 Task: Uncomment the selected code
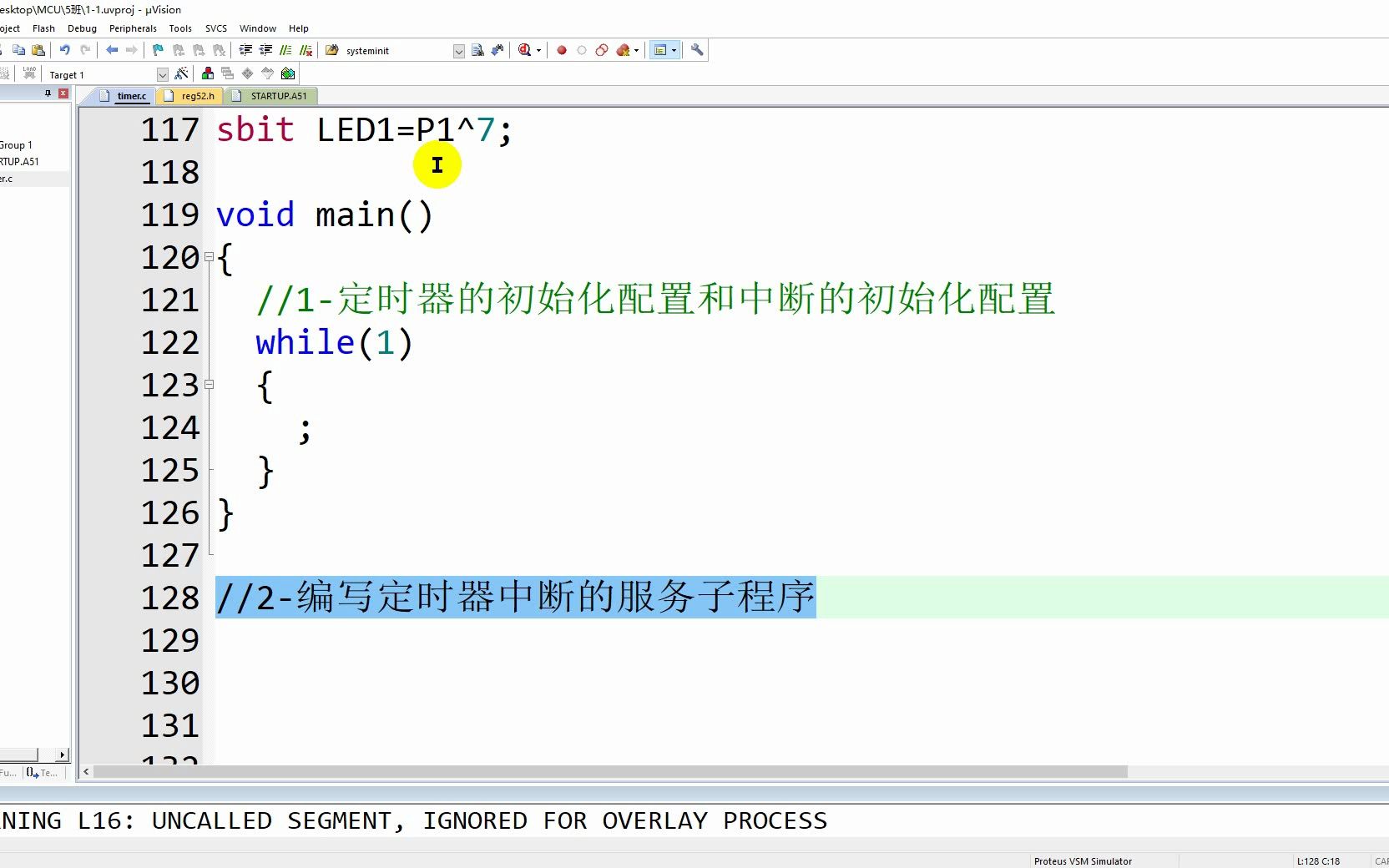[306, 50]
